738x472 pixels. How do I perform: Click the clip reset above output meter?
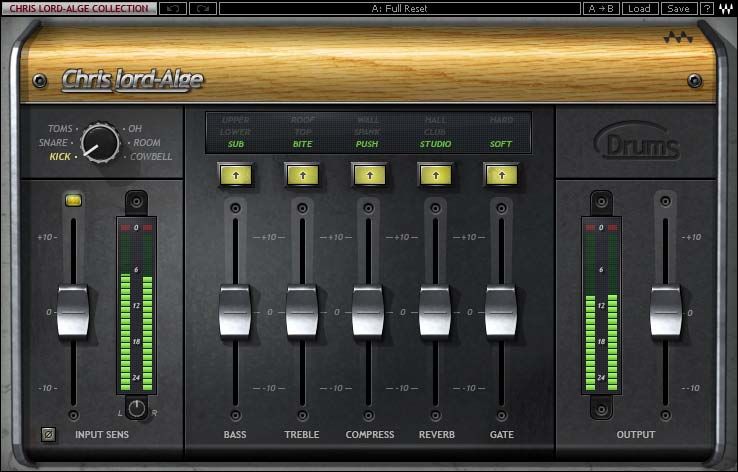coord(602,202)
